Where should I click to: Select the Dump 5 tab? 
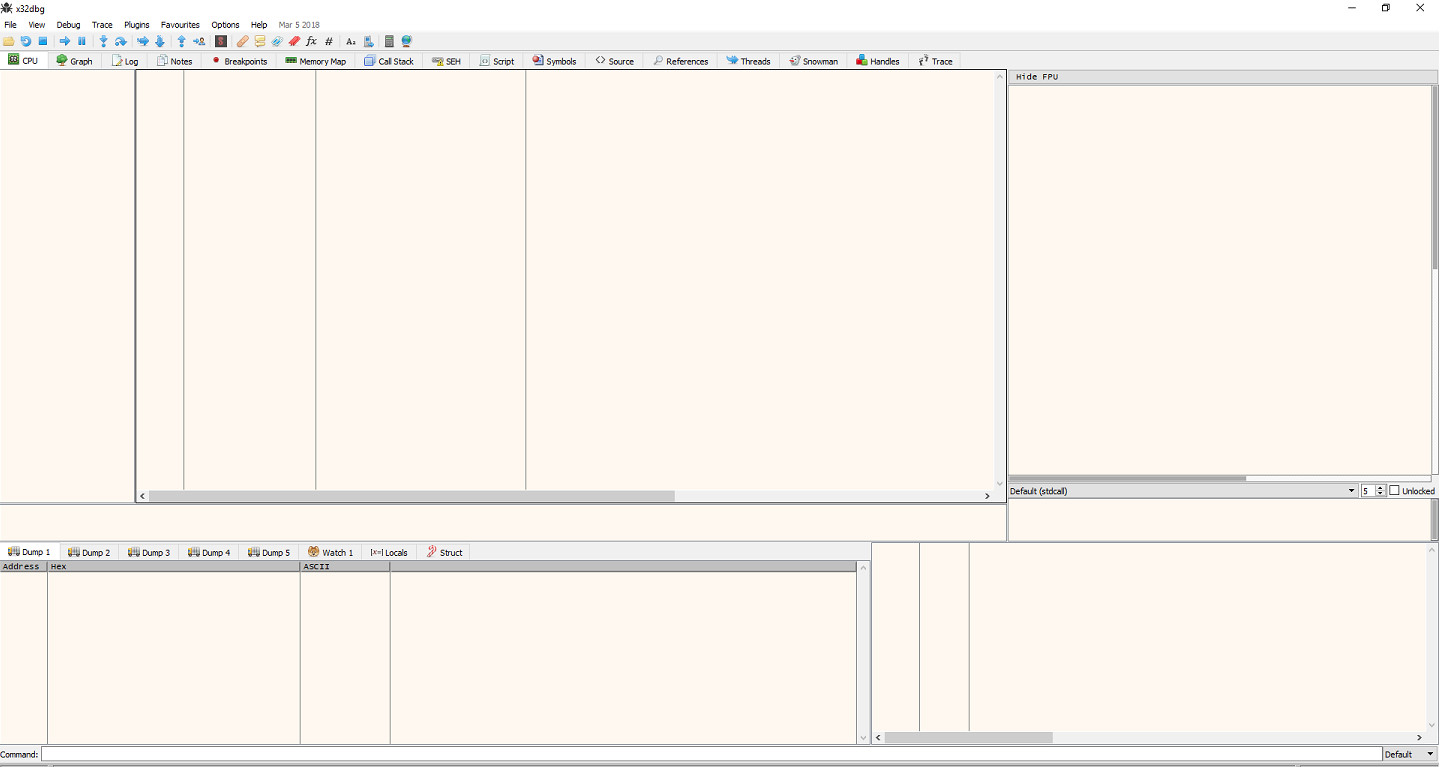click(269, 552)
